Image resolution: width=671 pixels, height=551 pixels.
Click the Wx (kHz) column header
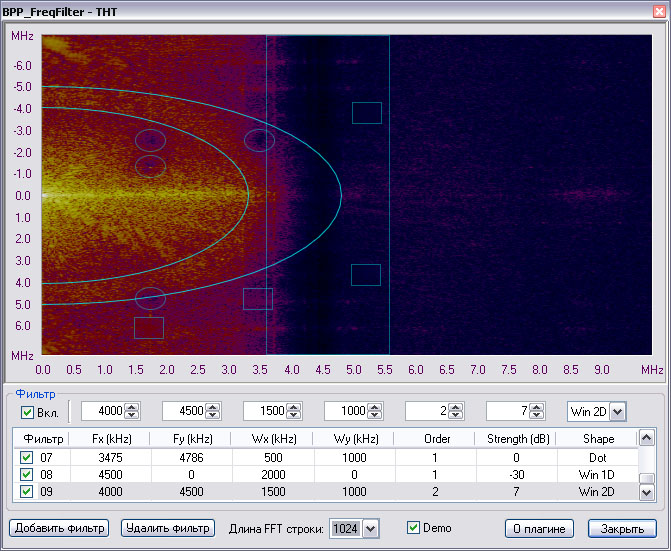[272, 439]
